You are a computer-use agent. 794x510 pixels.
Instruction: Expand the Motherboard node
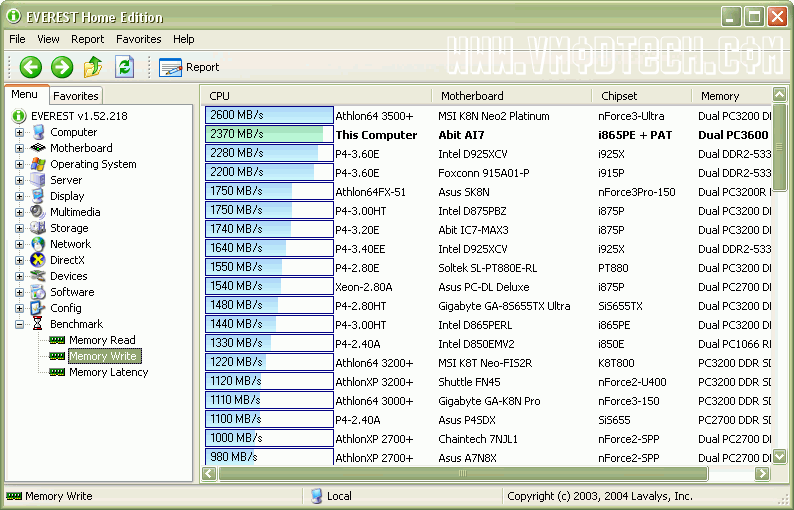coord(19,148)
